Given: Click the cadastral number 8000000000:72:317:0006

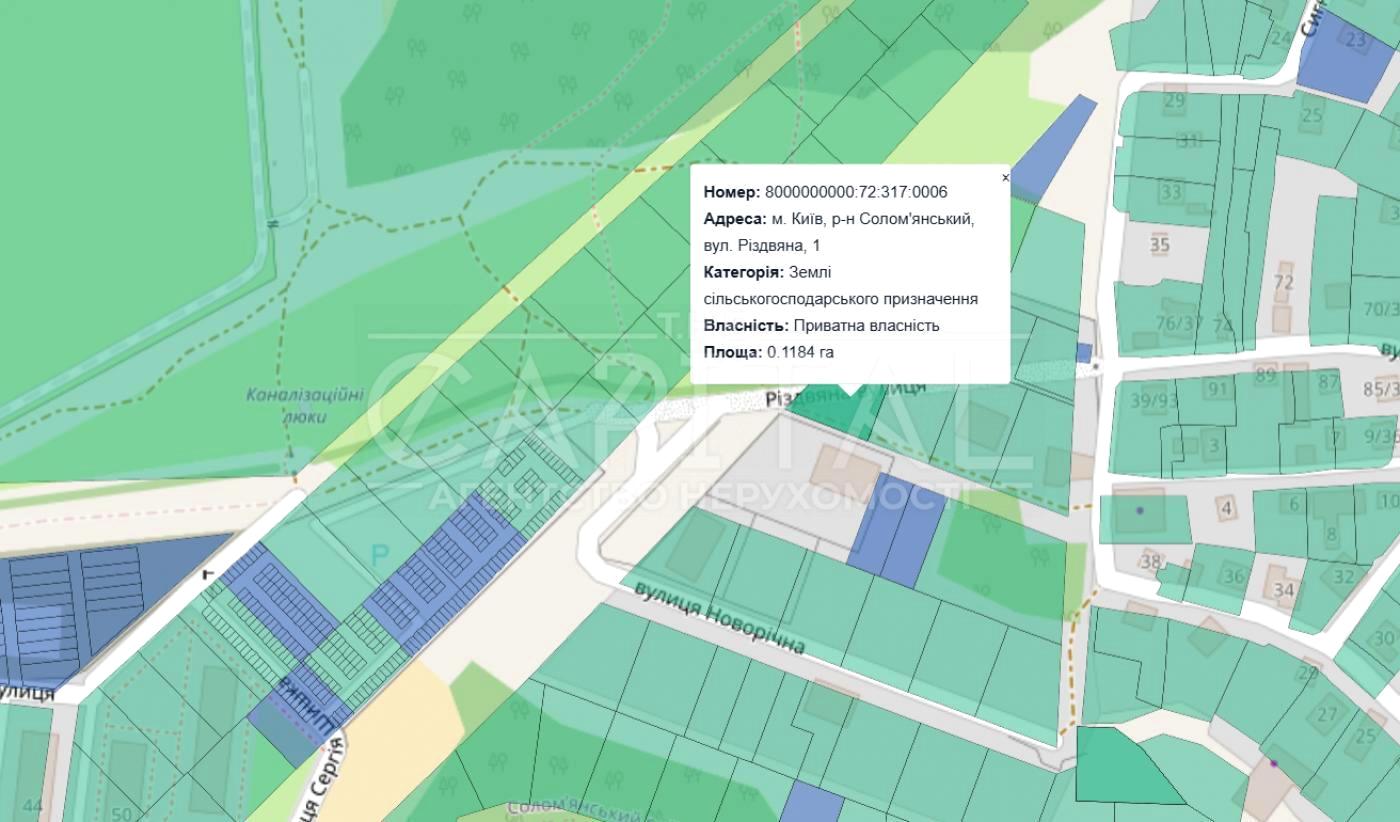Looking at the screenshot, I should click(855, 192).
